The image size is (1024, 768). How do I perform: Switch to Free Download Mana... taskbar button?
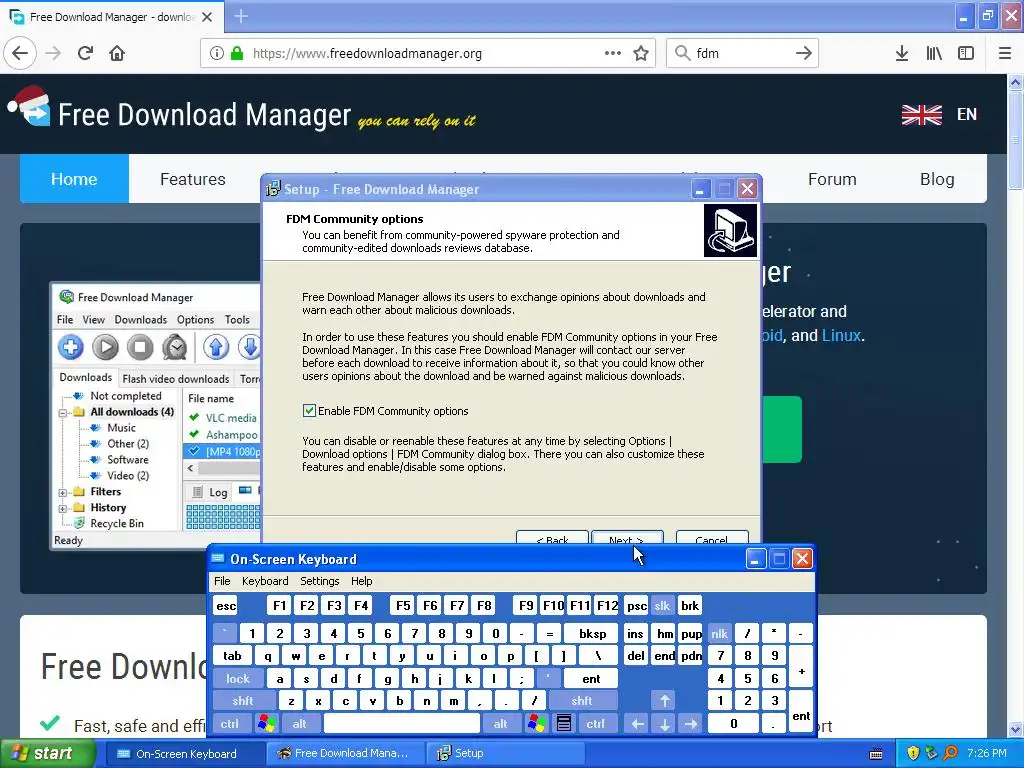click(345, 754)
